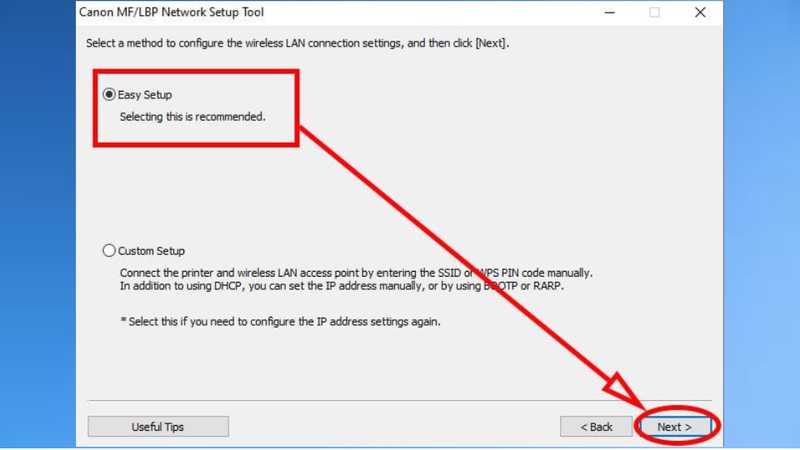Click the top instruction about wireless LAN settings
Viewport: 800px width, 450px height.
(x=297, y=43)
